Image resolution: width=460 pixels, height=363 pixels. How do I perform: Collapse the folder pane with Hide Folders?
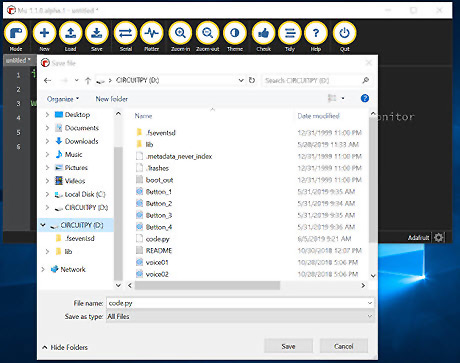click(x=65, y=347)
